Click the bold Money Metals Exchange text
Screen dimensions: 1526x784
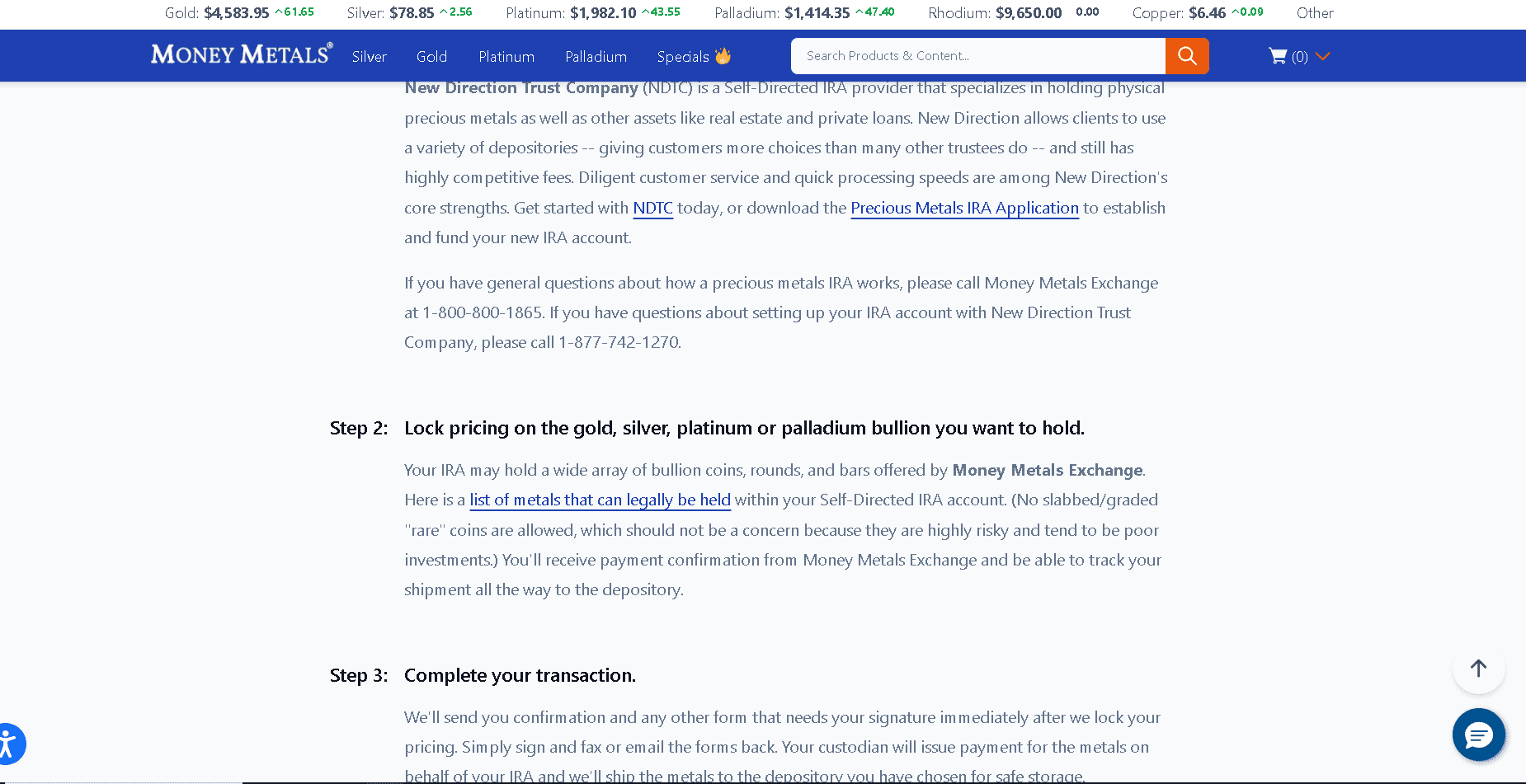[x=1048, y=470]
